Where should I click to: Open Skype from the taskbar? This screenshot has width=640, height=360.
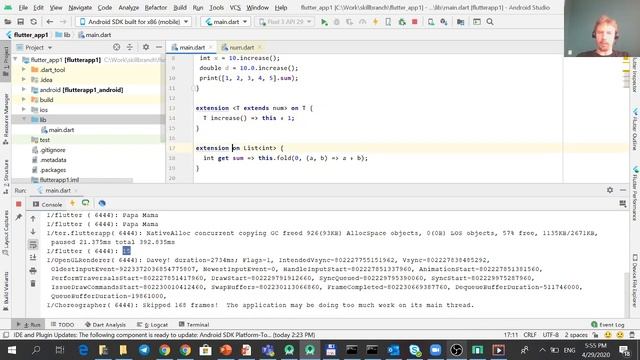pos(415,350)
